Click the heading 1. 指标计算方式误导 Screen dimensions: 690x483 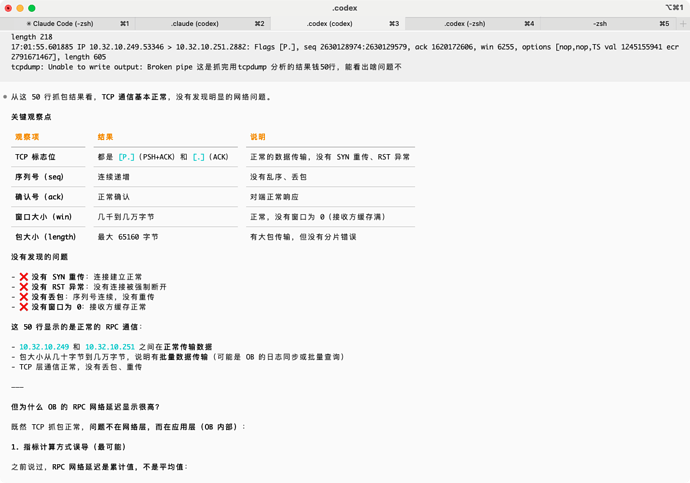tap(69, 447)
